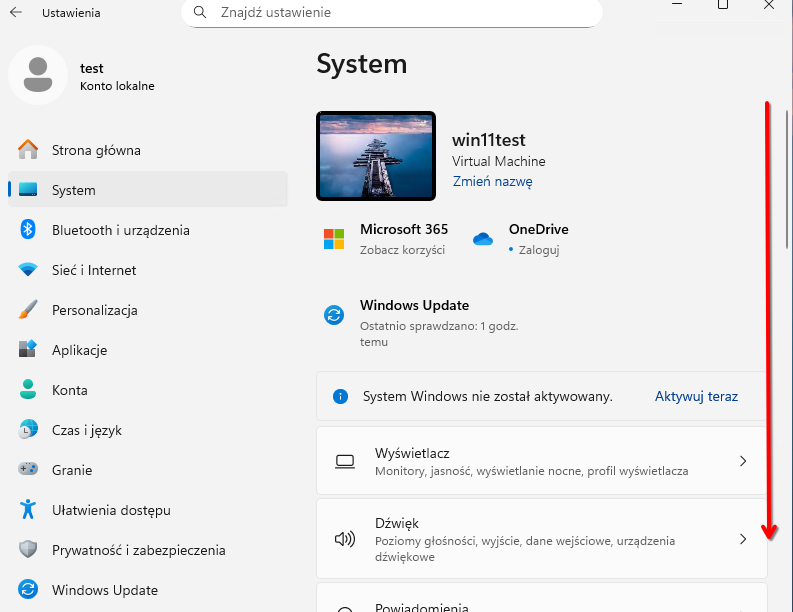Viewport: 793px width, 612px height.
Task: Open Strona główna page
Action: click(x=148, y=150)
